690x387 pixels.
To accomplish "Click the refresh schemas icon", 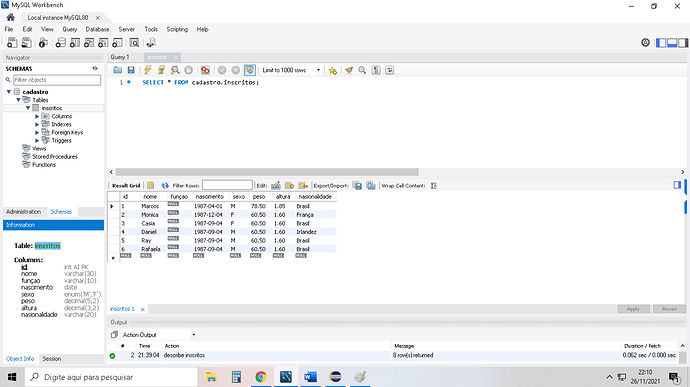I will coord(95,68).
